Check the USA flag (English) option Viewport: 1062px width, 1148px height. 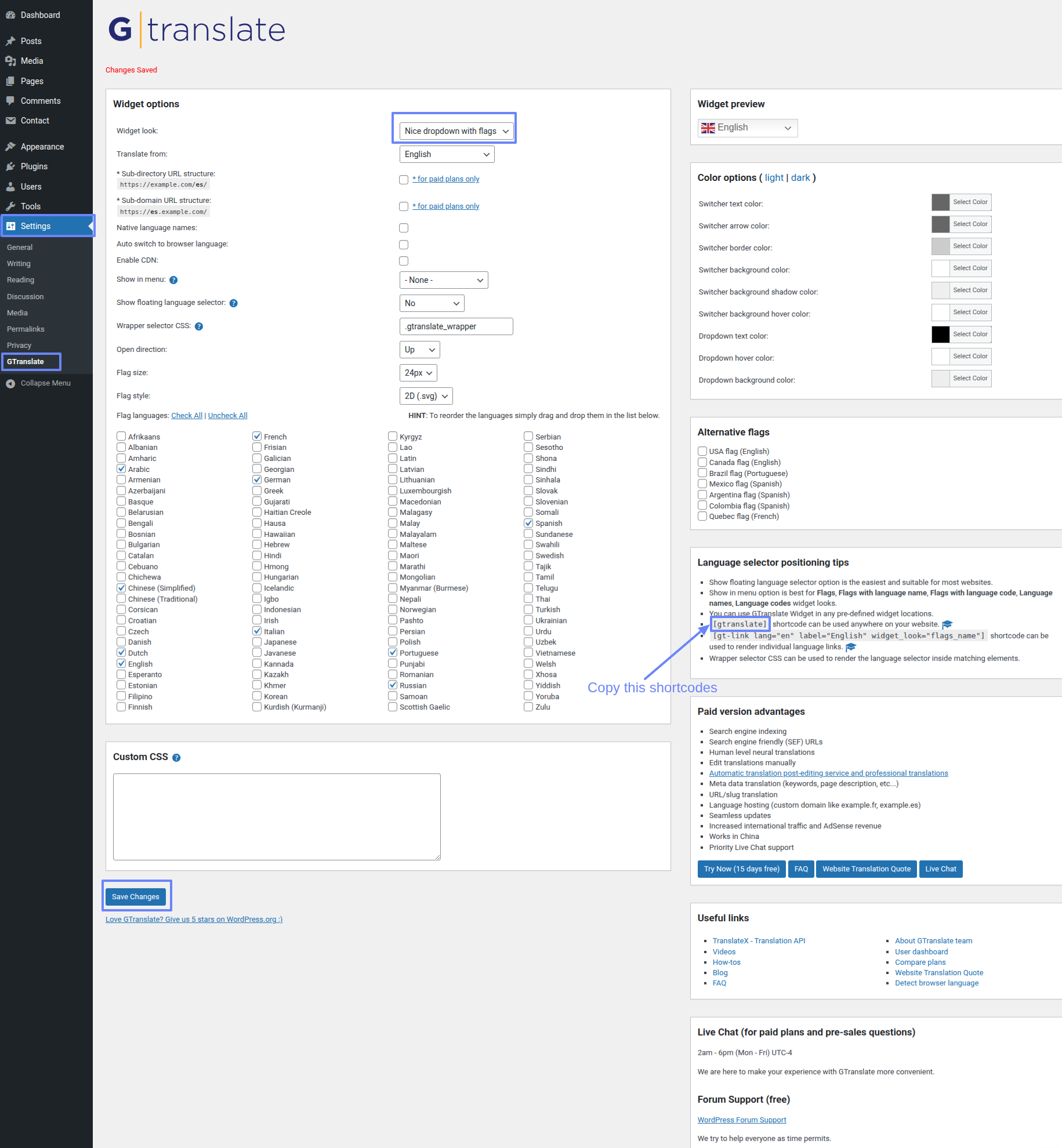point(702,451)
